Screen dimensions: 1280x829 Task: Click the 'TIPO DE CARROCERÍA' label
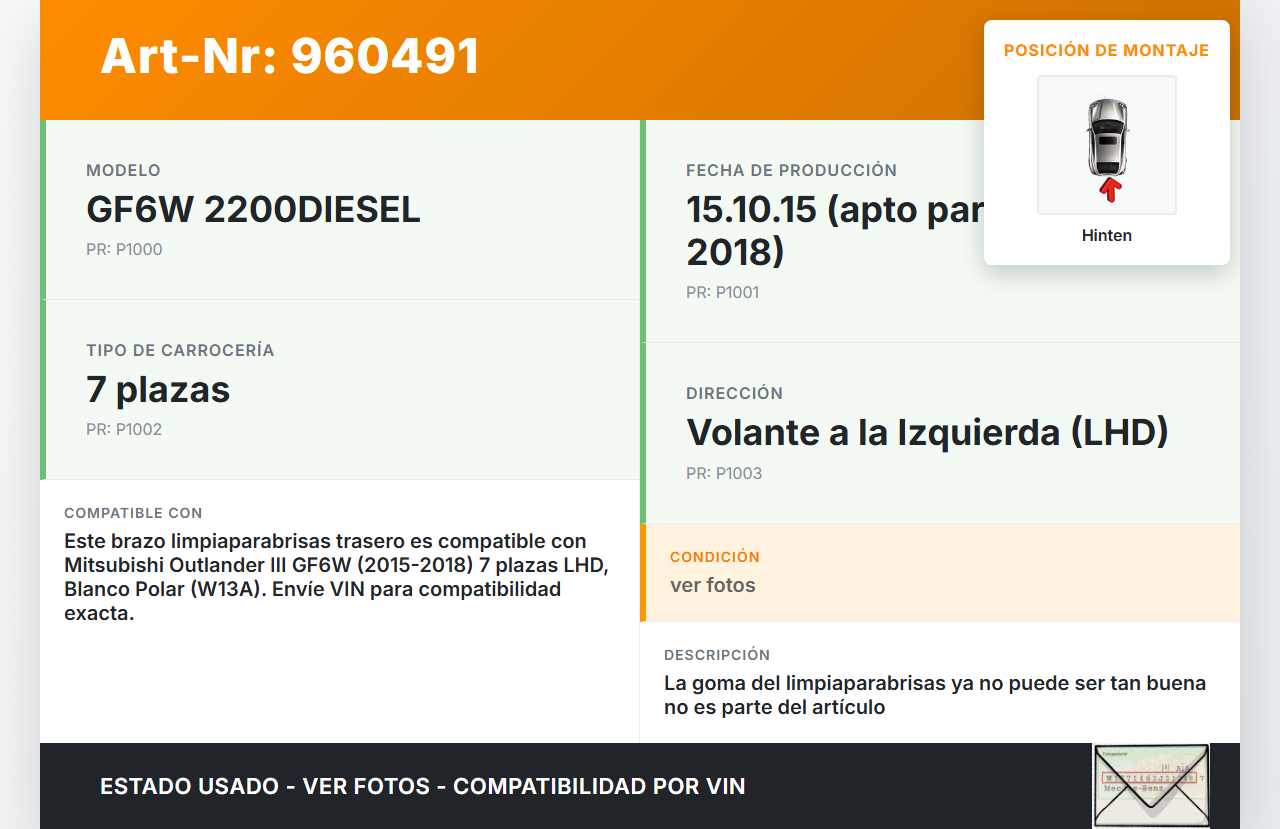point(180,350)
